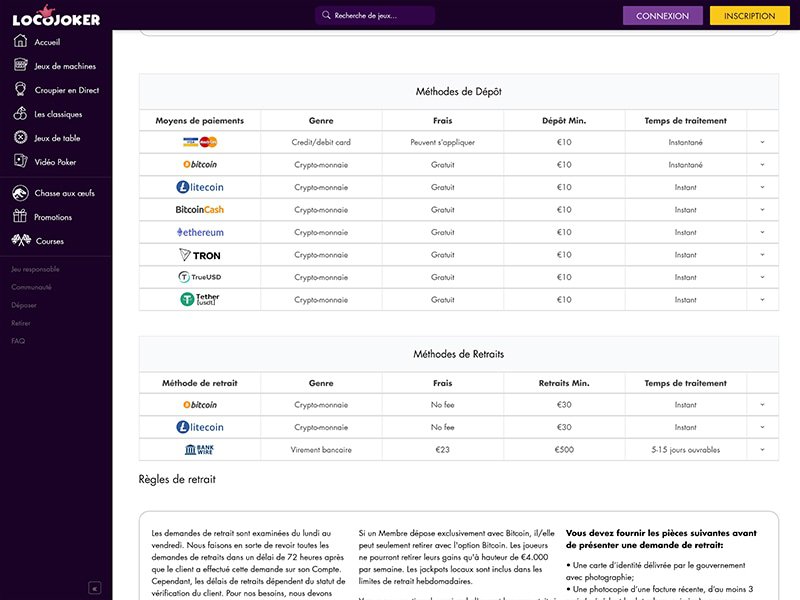Click the TRON logo
Screen dimensions: 800x600
[200, 255]
